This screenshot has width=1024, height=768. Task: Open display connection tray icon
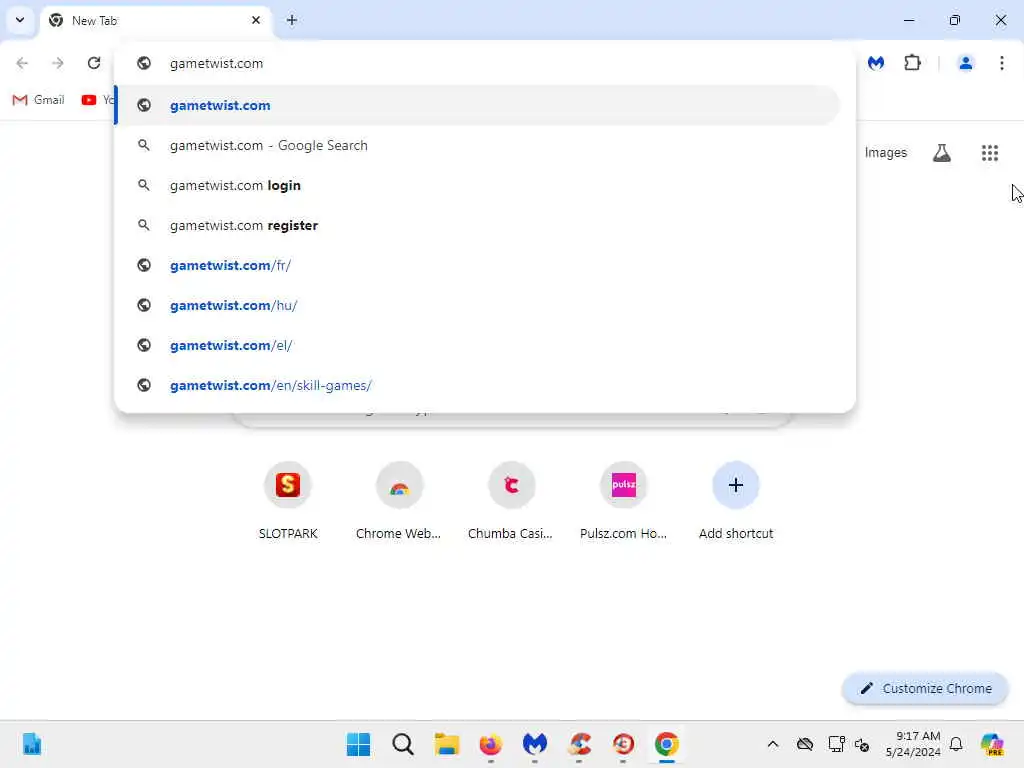[835, 744]
